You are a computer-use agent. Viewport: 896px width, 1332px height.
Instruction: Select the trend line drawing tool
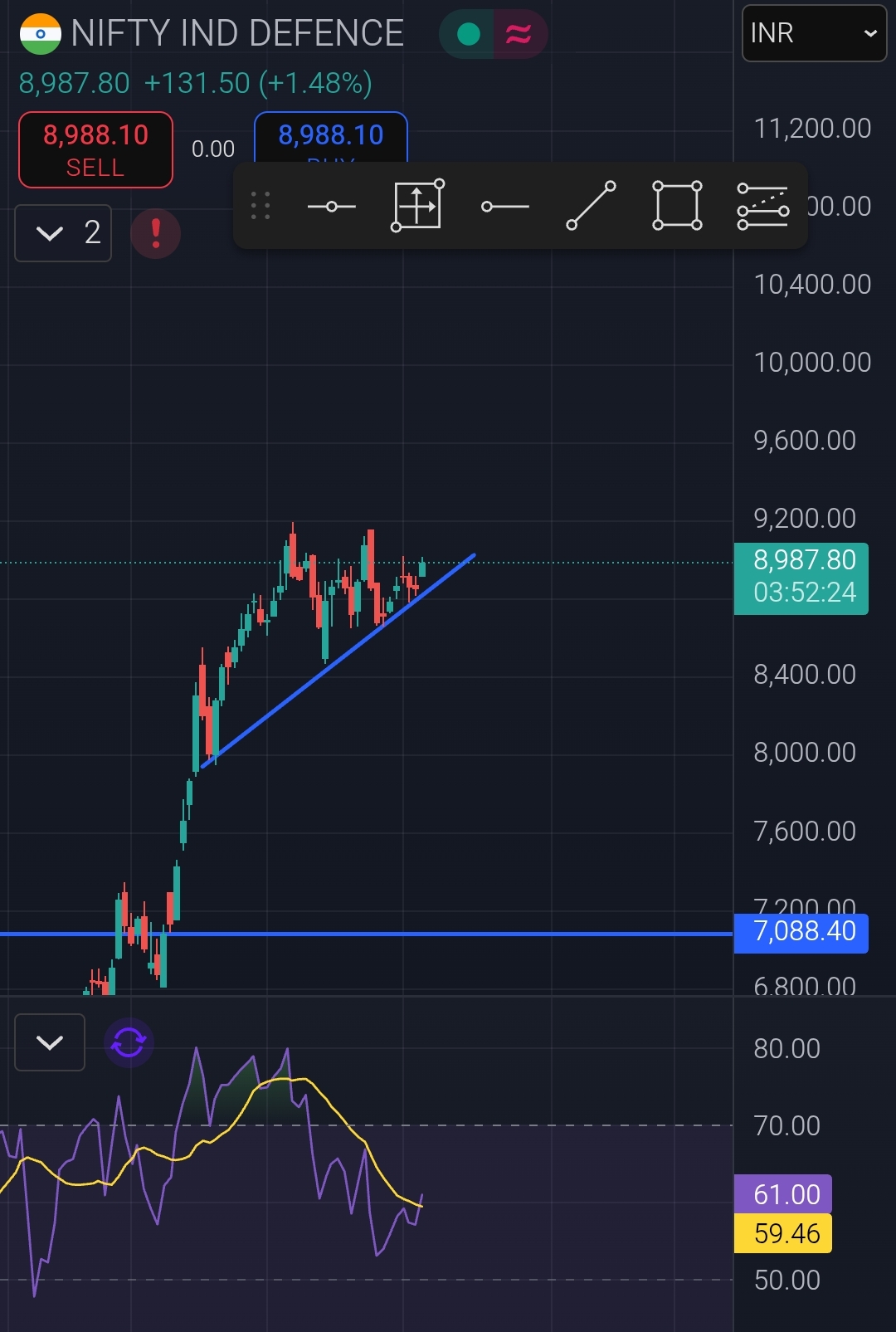(x=591, y=206)
